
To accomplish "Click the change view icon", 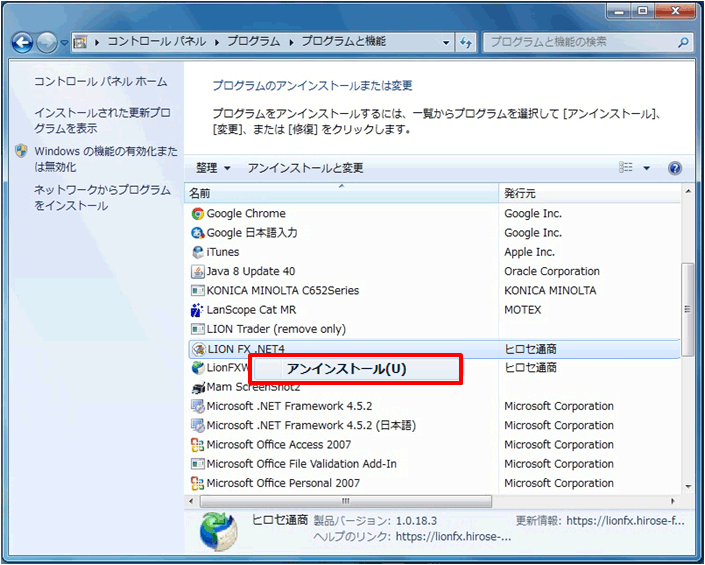I will point(625,168).
